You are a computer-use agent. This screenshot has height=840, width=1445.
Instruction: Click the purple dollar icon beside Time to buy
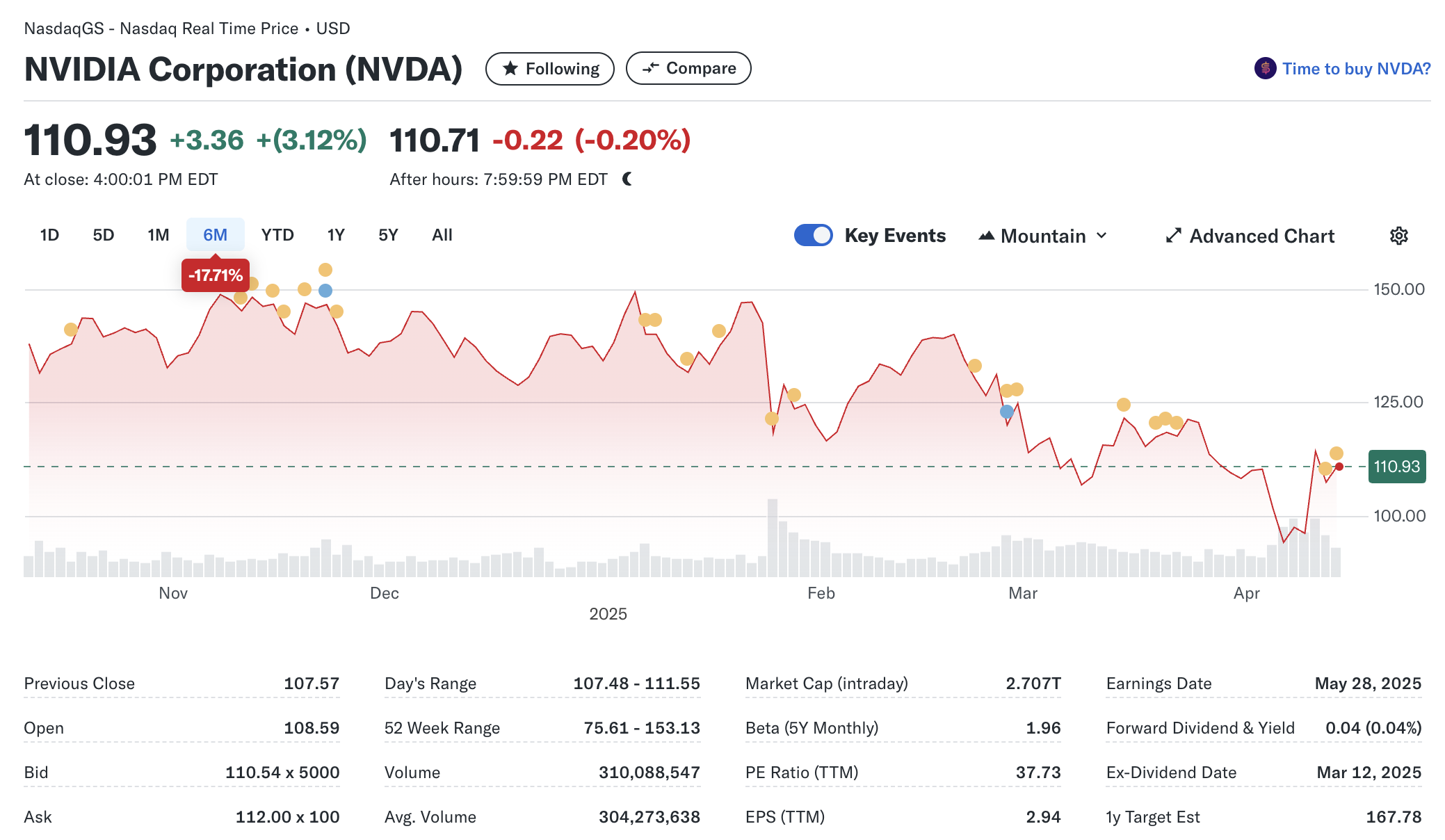(1265, 68)
